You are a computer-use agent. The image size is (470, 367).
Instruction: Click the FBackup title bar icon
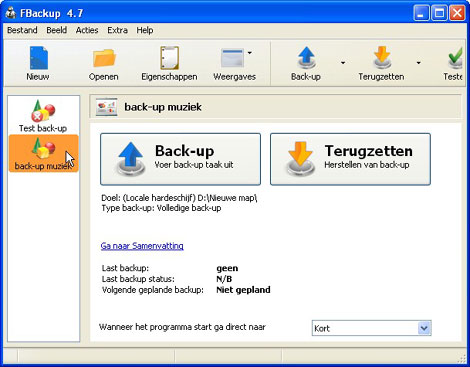(11, 13)
